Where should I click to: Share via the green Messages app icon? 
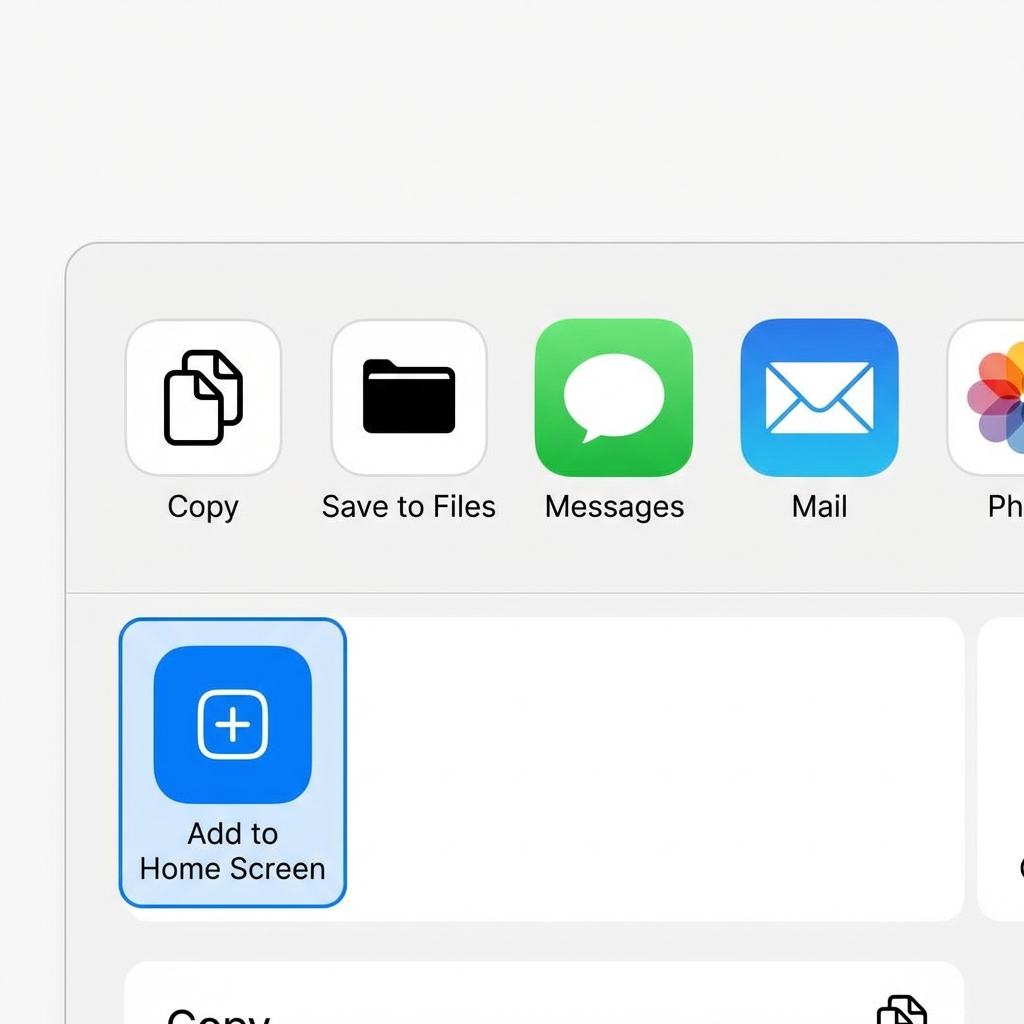tap(614, 397)
